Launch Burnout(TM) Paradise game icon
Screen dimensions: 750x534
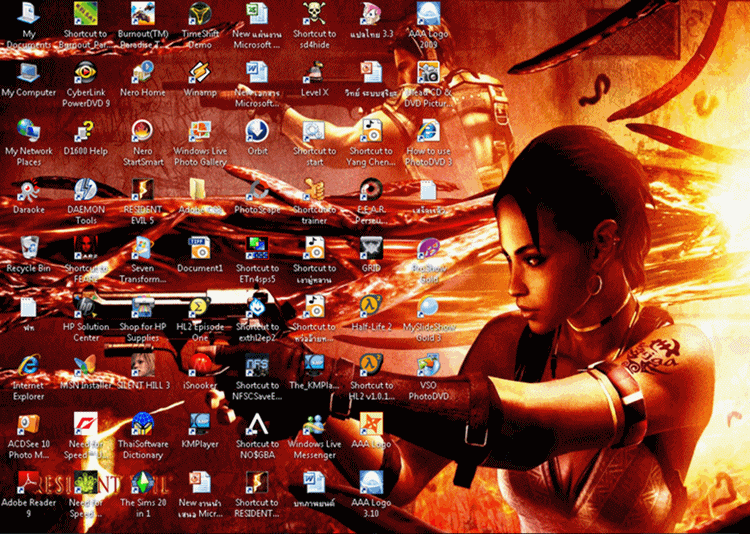(143, 13)
